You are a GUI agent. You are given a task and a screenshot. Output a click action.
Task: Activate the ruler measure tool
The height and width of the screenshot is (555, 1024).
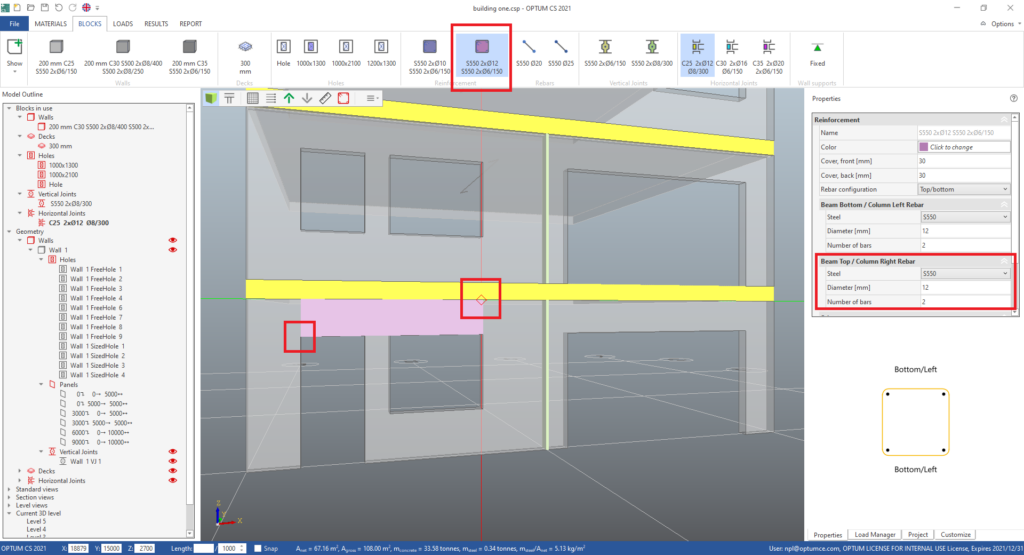pos(325,98)
